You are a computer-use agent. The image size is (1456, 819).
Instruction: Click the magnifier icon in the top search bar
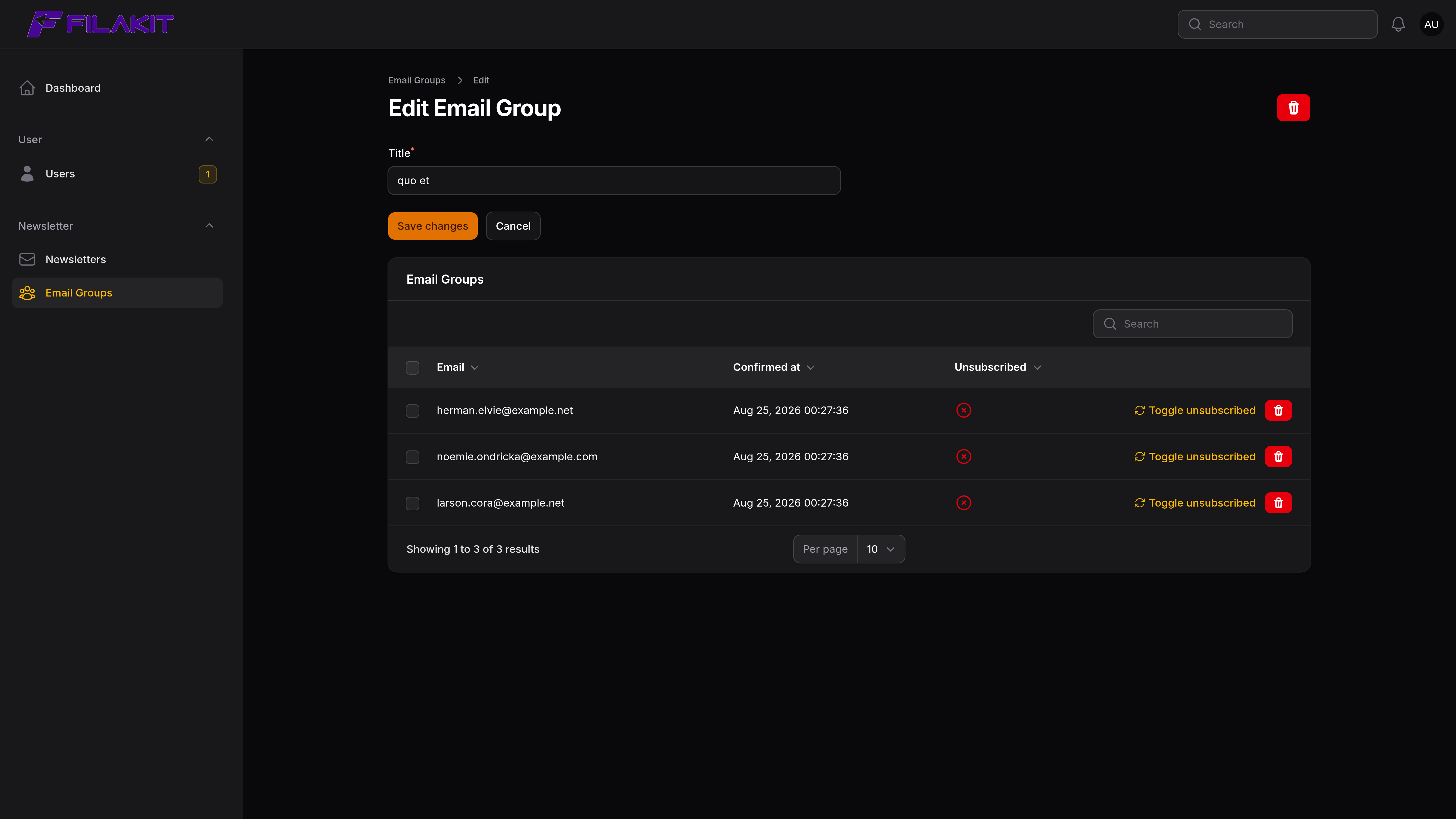point(1195,24)
